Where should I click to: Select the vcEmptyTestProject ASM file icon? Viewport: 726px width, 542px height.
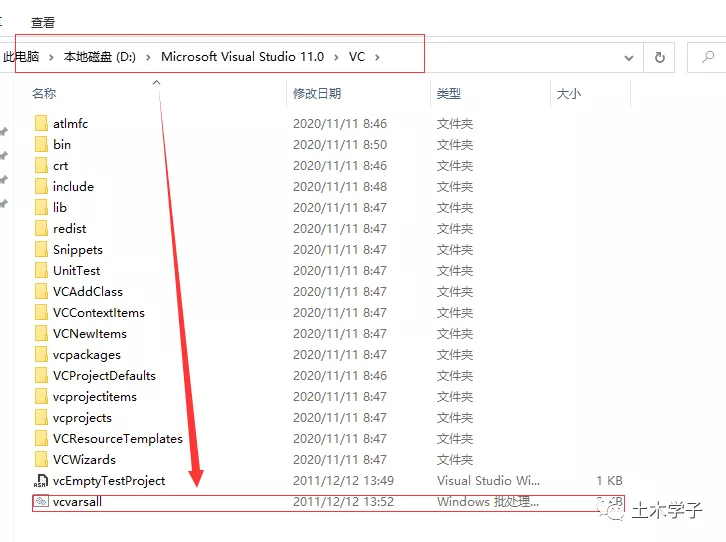[41, 481]
